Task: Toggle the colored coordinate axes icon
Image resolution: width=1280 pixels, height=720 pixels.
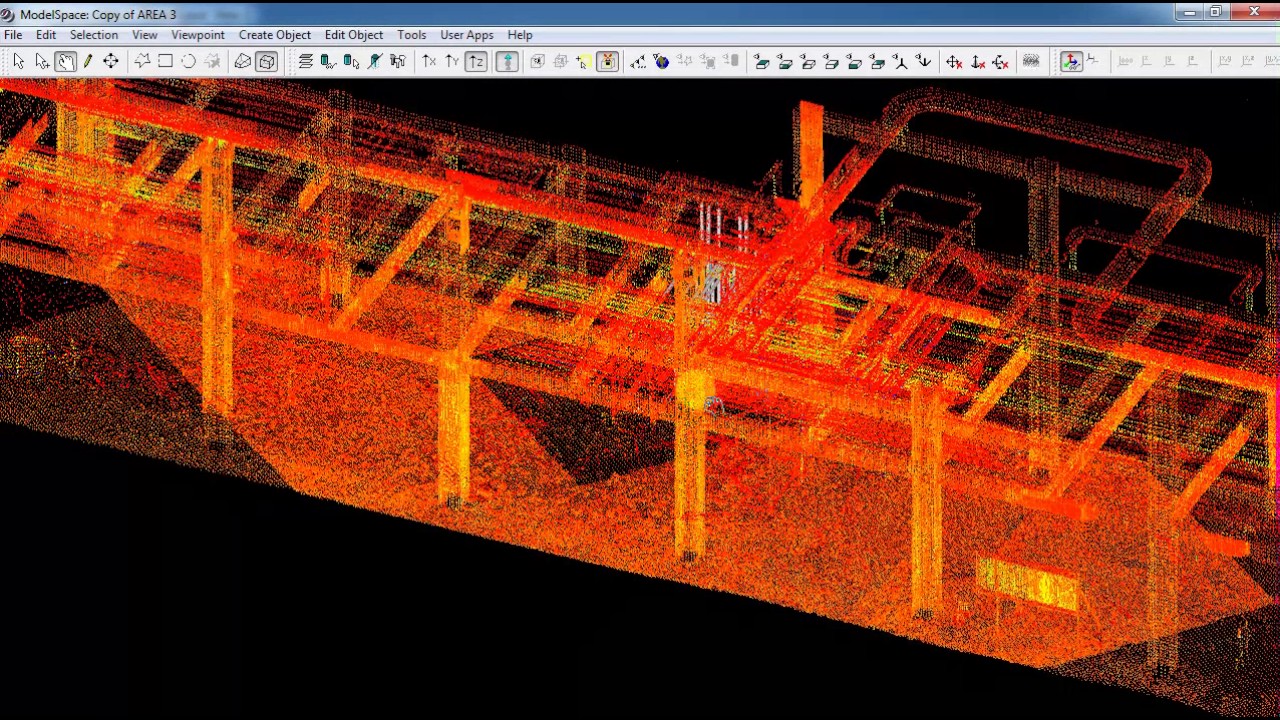Action: click(x=1071, y=62)
